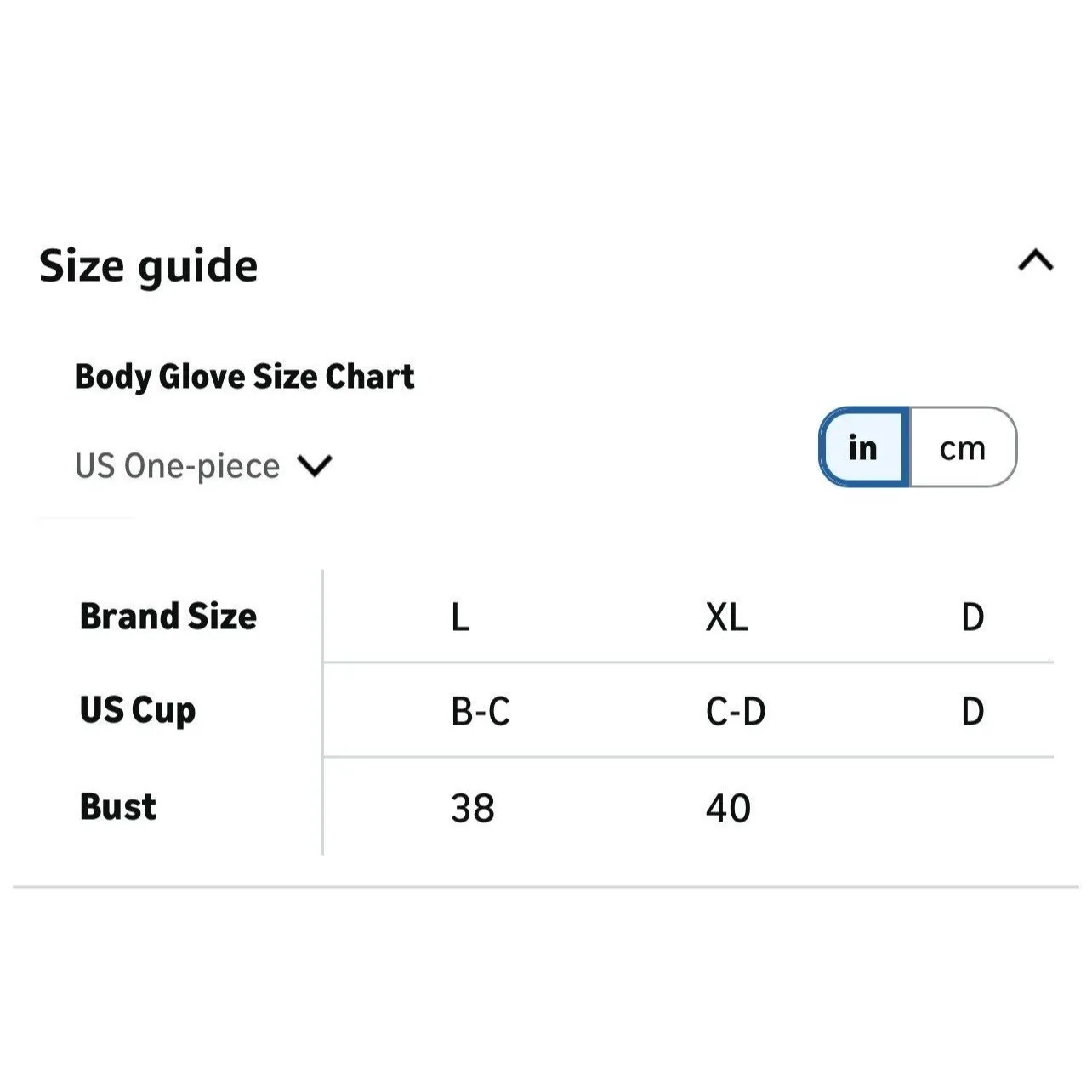Select the Brand Size row header
This screenshot has width=1092, height=1092.
(168, 617)
